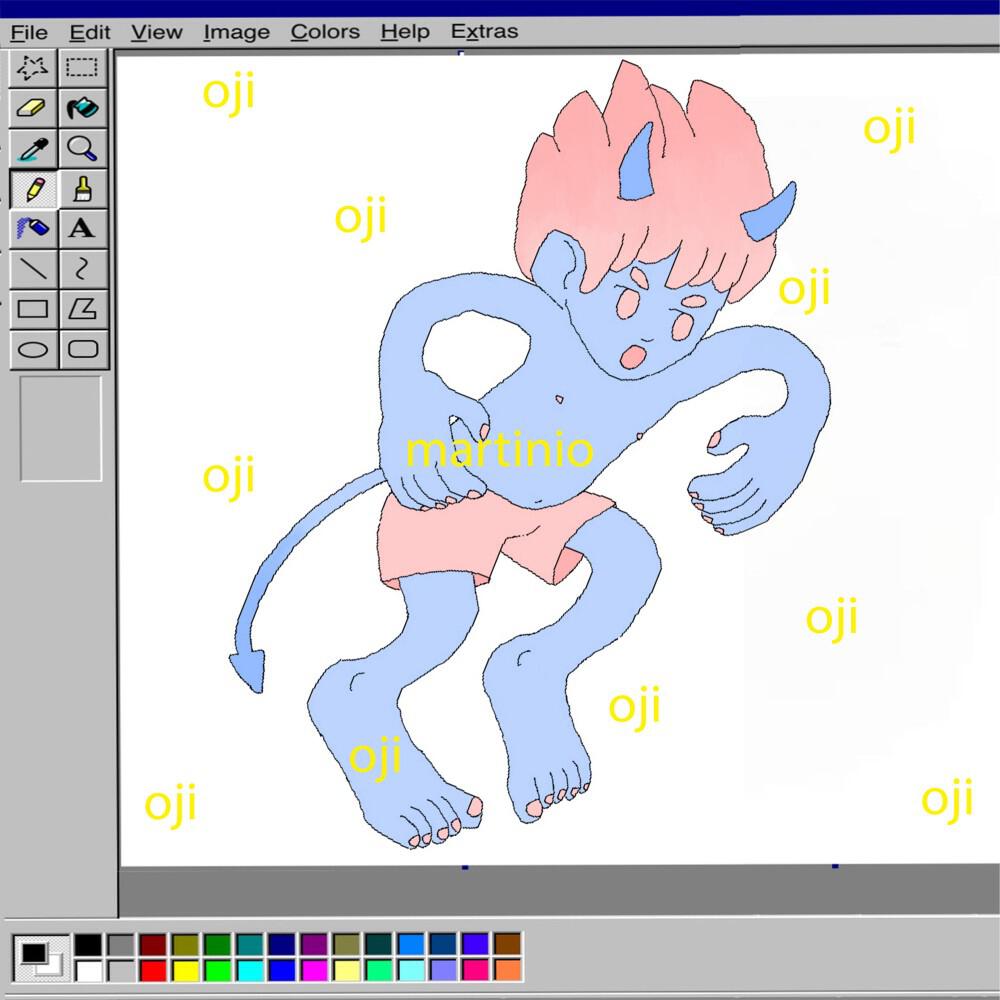Pick the straight Line tool
This screenshot has width=1000, height=1000.
33,268
